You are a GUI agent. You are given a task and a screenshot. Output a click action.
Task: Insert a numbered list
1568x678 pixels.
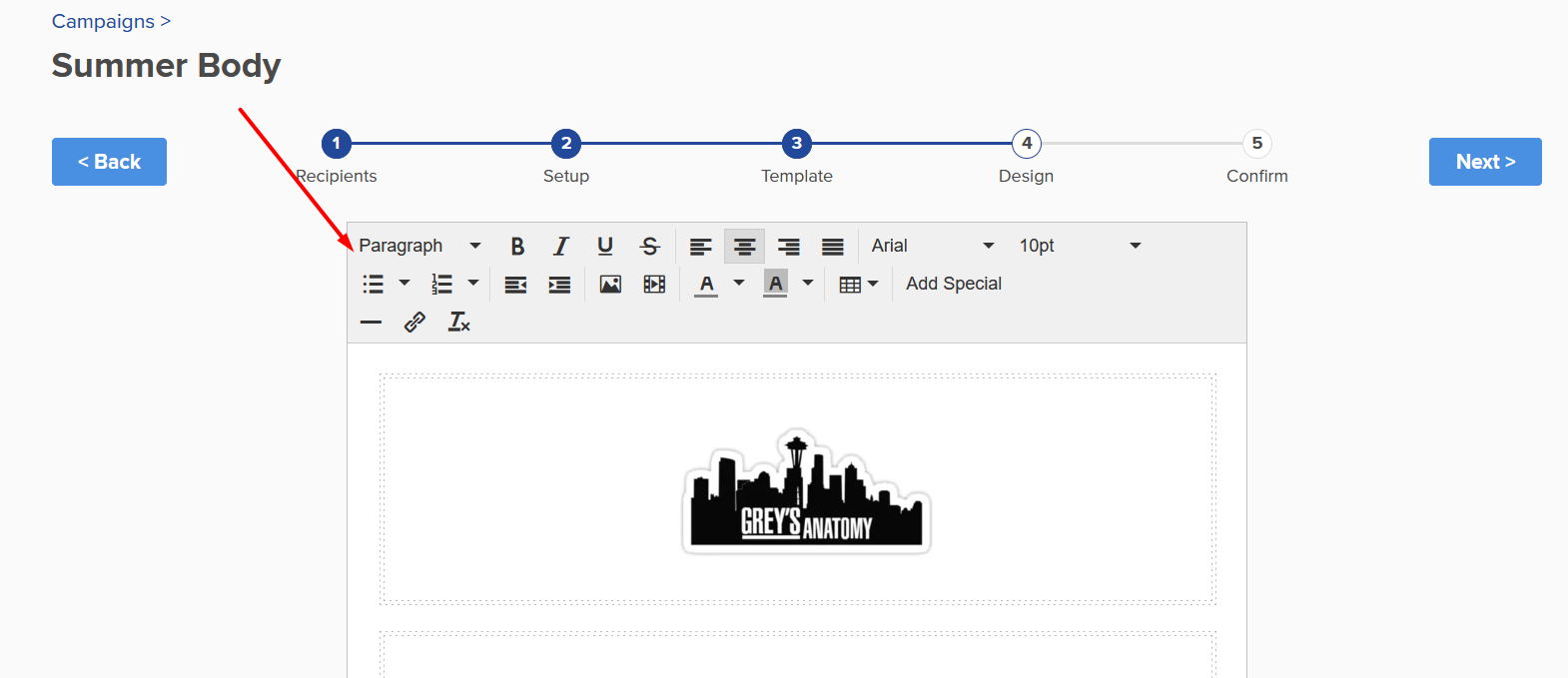[x=442, y=284]
